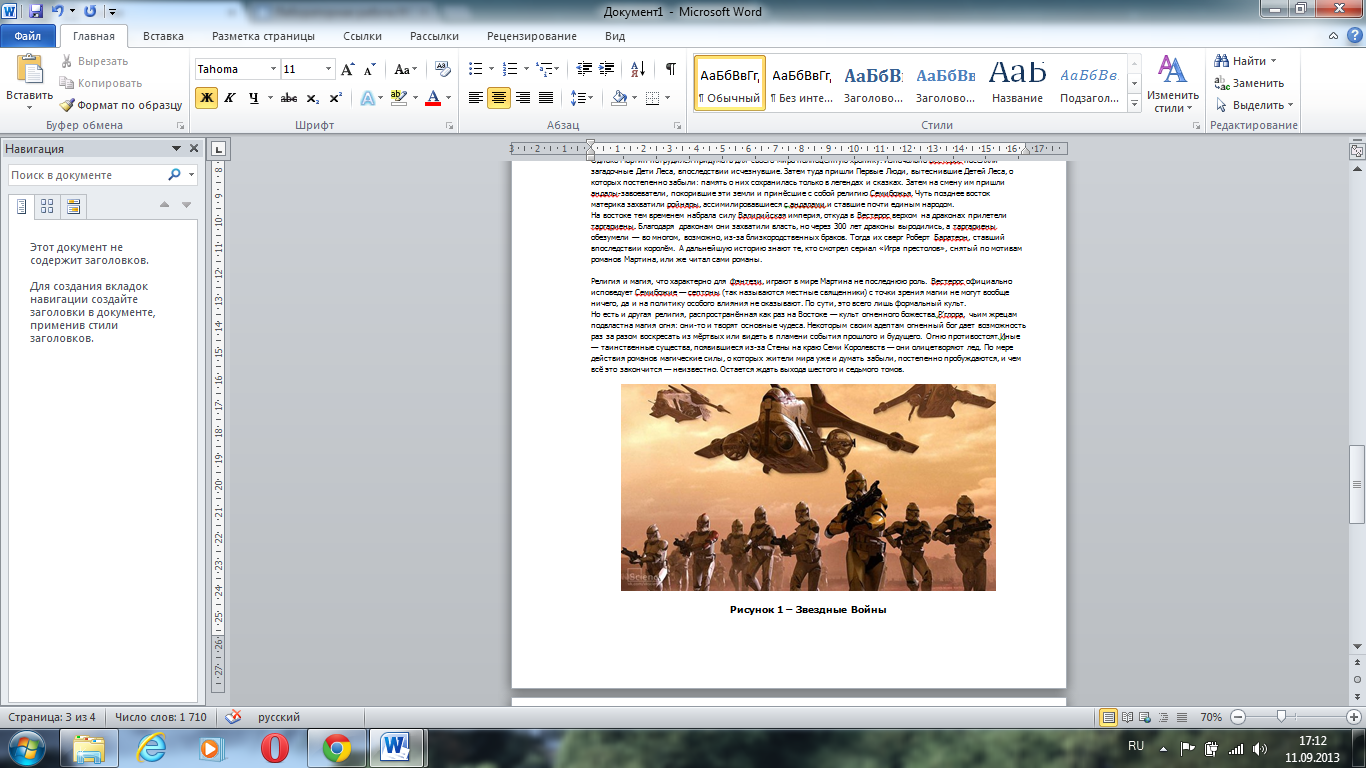The image size is (1366, 768).
Task: Switch to the Mailings (Рассылки) tab
Action: (434, 36)
